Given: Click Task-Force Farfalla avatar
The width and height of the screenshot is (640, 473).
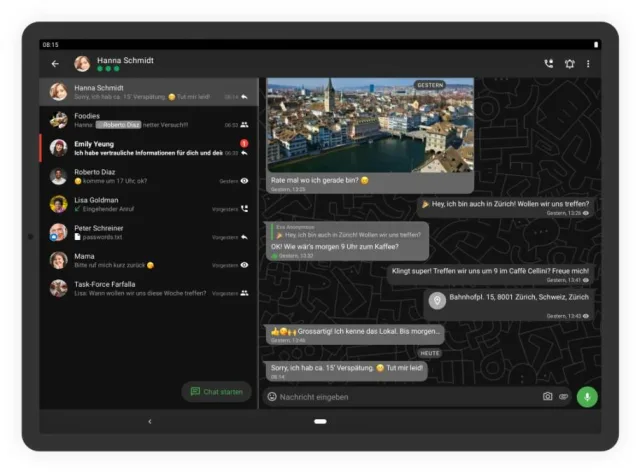Looking at the screenshot, I should [58, 288].
